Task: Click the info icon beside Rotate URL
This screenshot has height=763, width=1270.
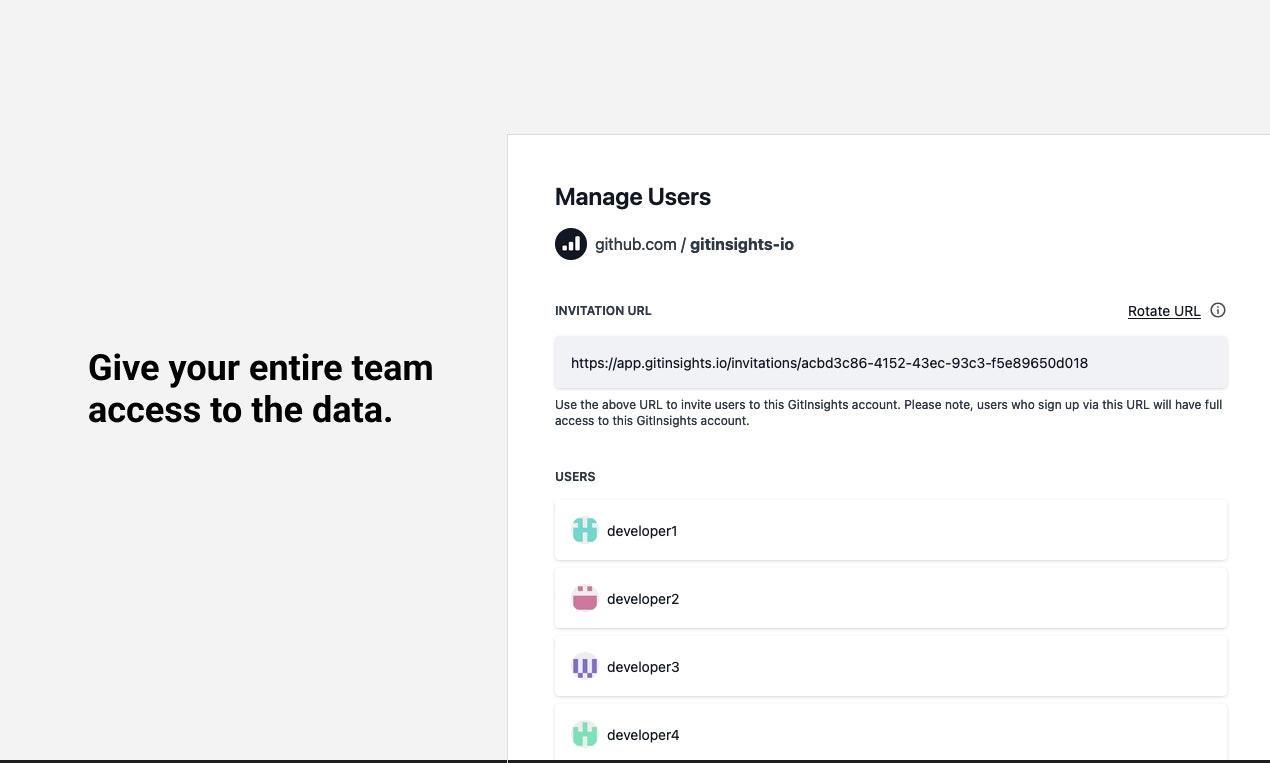Action: click(1218, 310)
